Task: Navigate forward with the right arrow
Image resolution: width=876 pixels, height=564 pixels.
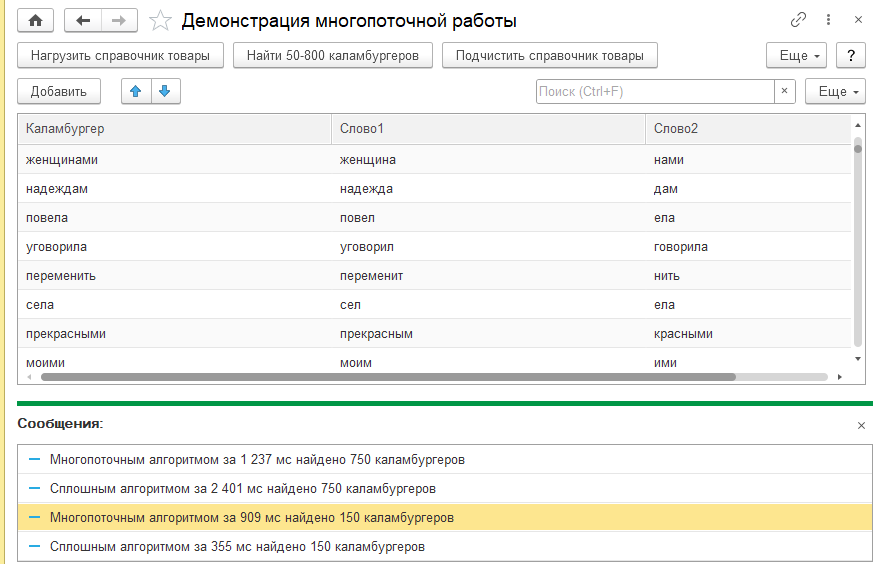Action: pos(119,21)
